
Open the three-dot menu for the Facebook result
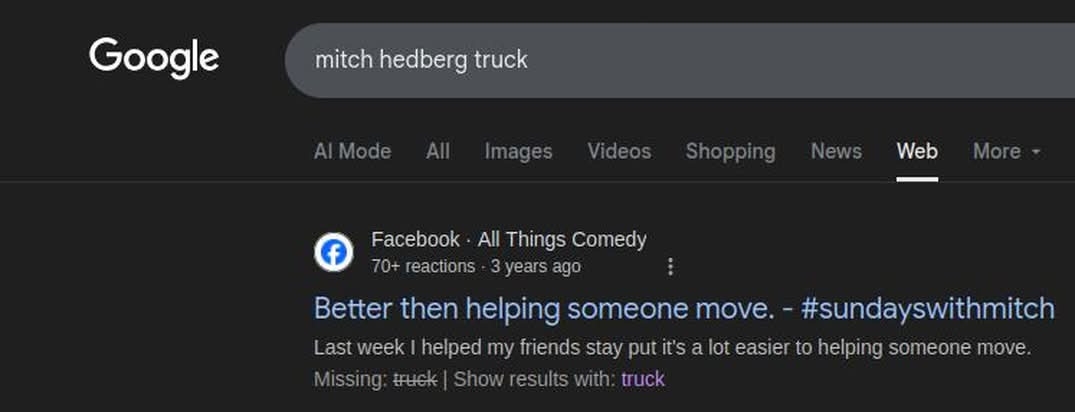(x=670, y=267)
